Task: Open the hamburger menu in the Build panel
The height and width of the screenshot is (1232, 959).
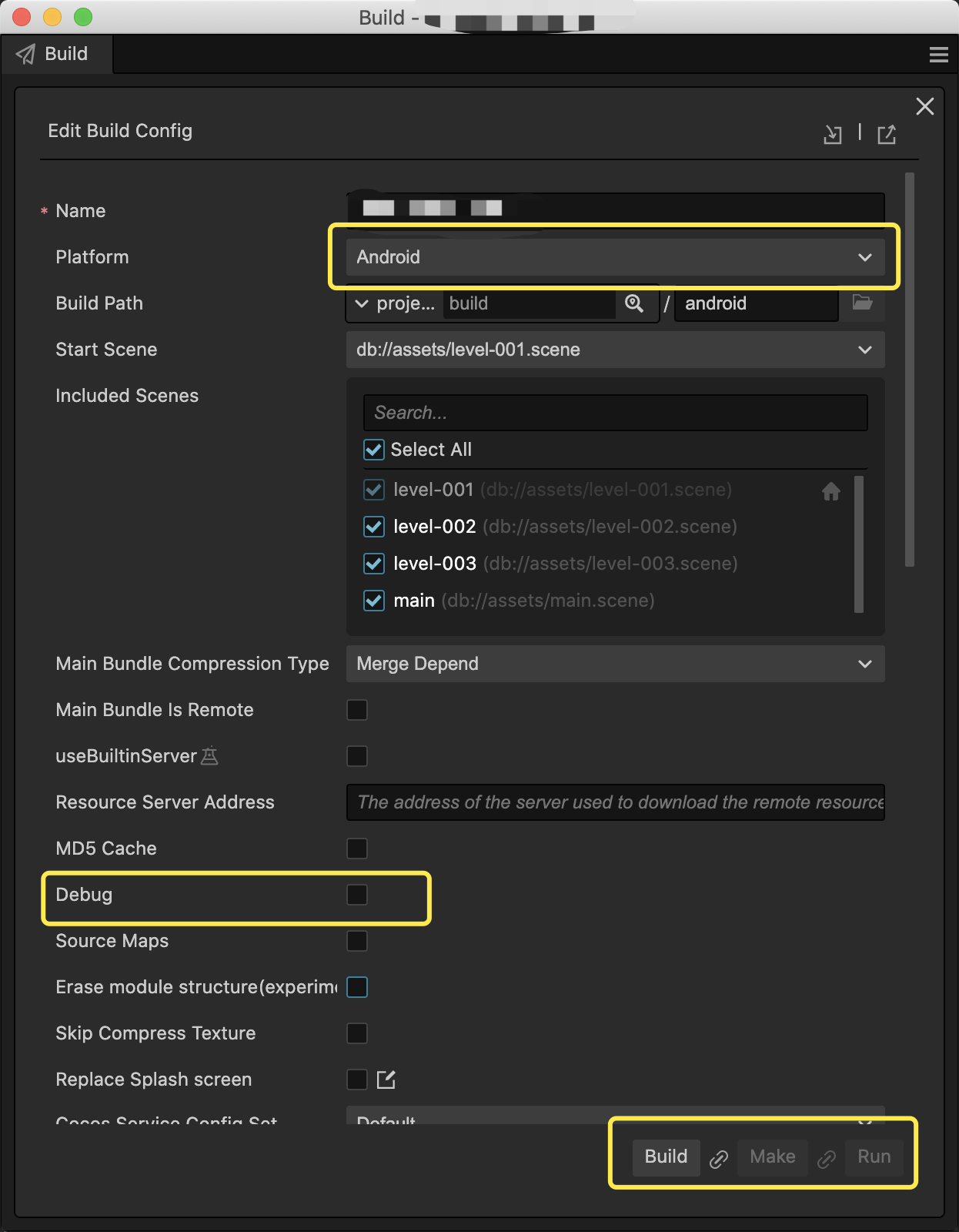Action: [938, 55]
